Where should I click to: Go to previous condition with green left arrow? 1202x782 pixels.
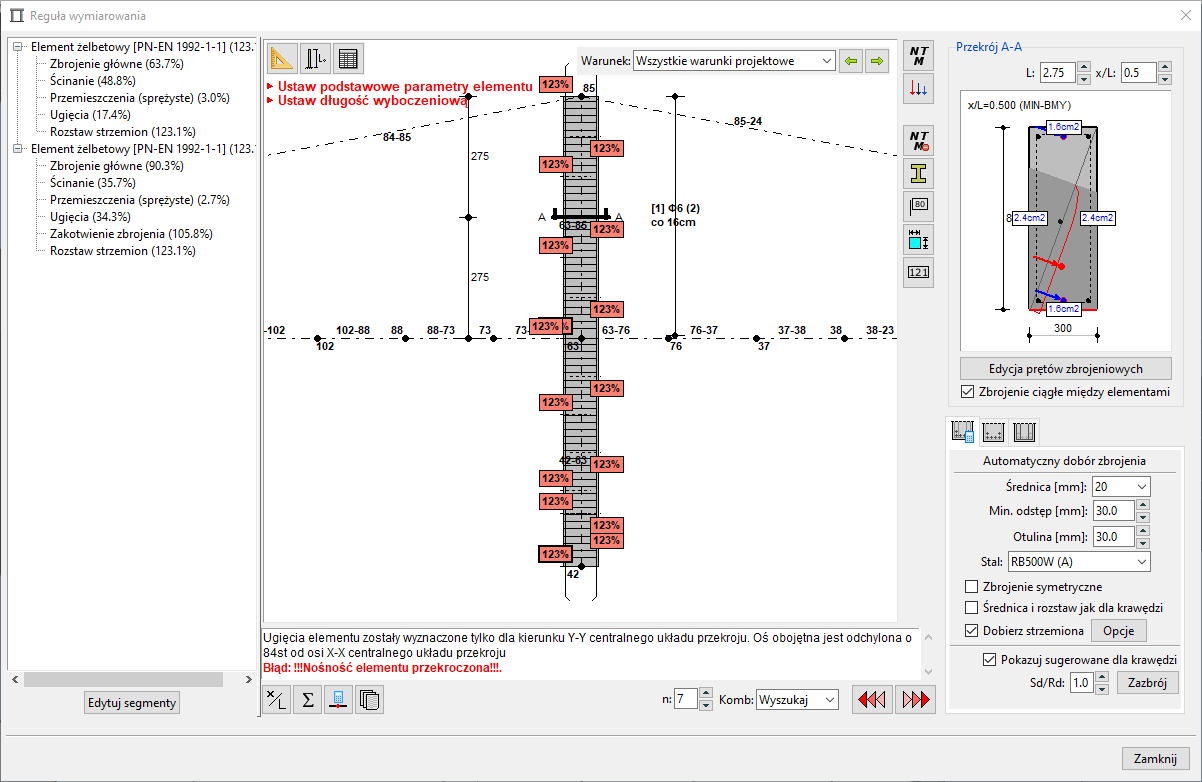(849, 61)
